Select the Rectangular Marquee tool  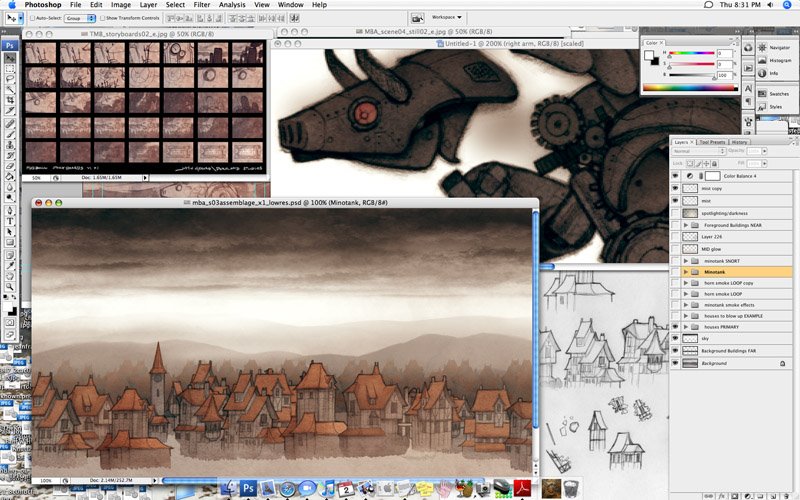[10, 68]
